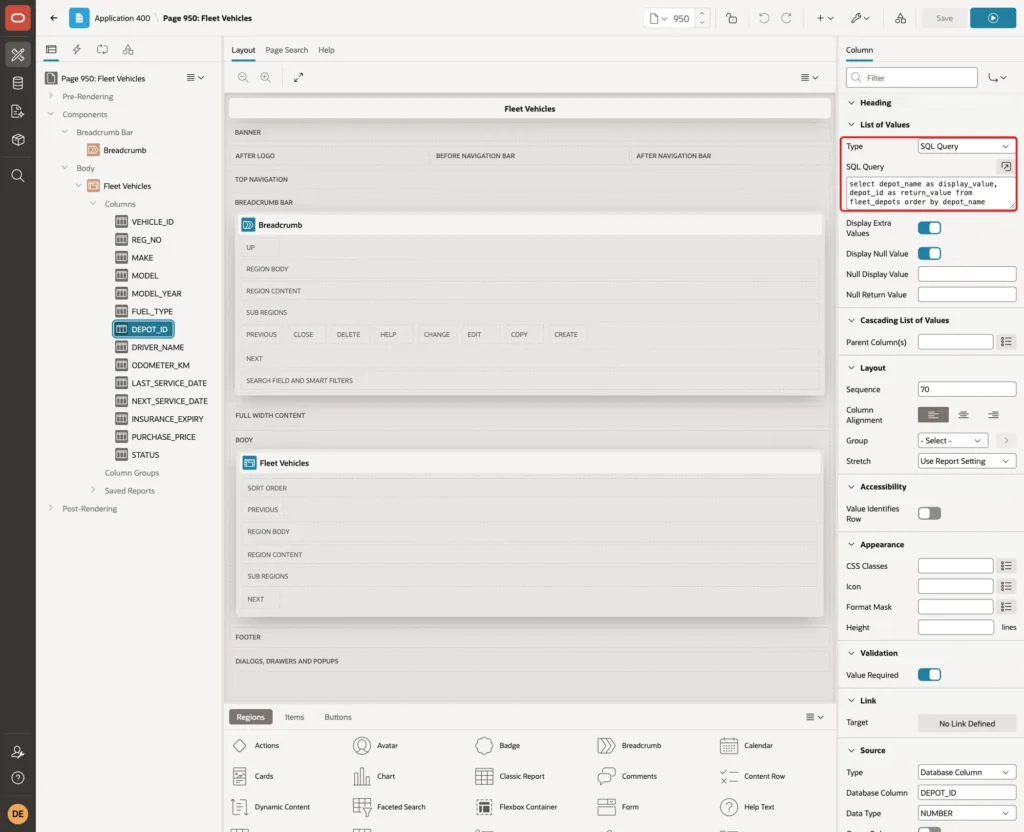Open the App Builder icon in sidebar
This screenshot has height=832, width=1024.
coord(18,55)
